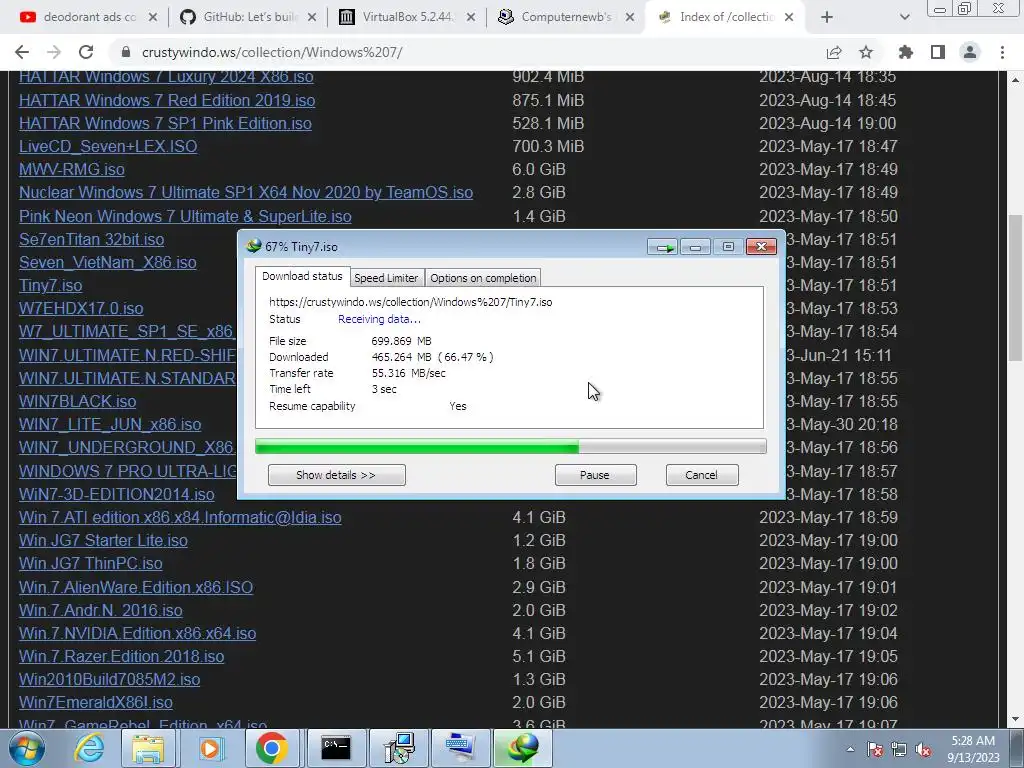Open Nuclear Windows 7 Ultimate SP1 X64 link
This screenshot has width=1024, height=768.
tap(246, 193)
